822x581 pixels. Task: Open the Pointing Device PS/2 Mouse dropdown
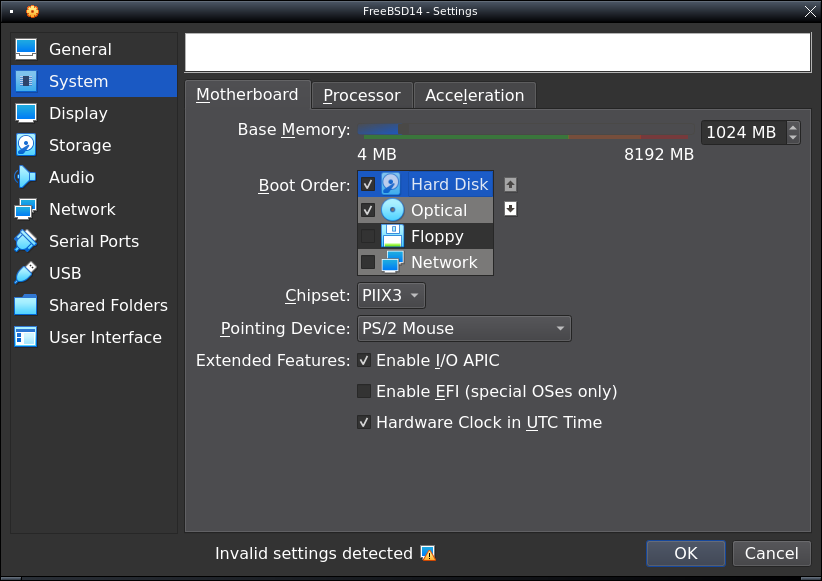point(464,329)
